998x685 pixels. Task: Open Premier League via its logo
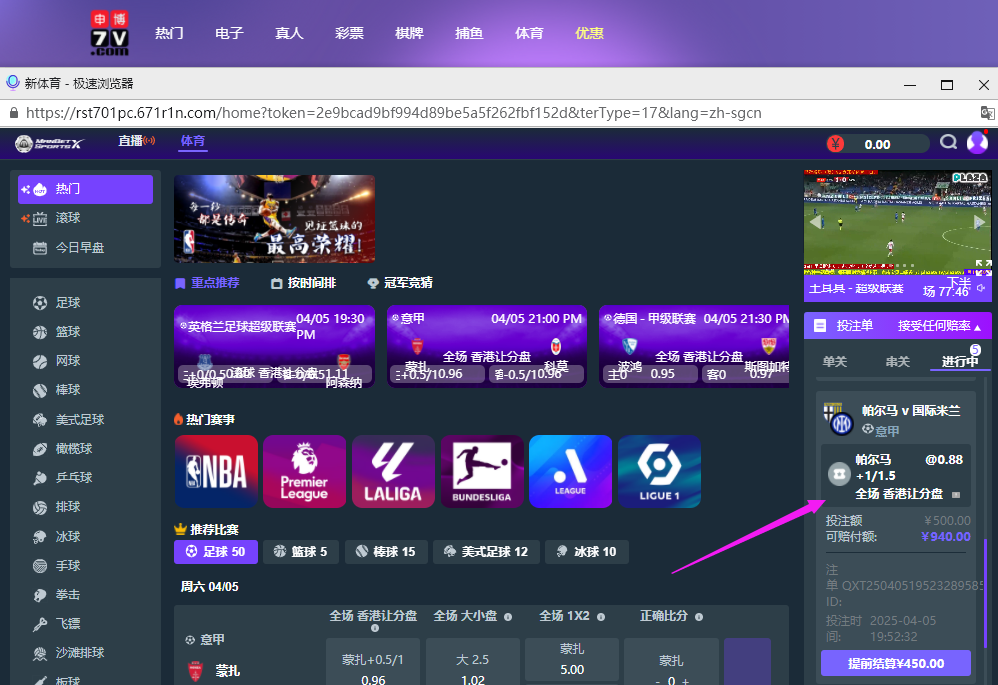[x=304, y=471]
